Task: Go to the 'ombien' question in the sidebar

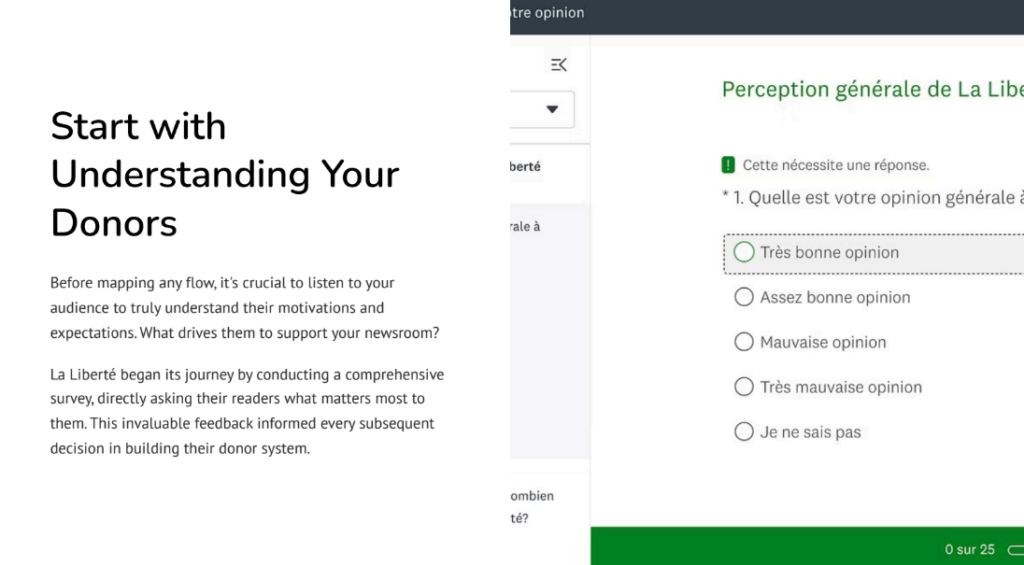Action: pos(531,496)
